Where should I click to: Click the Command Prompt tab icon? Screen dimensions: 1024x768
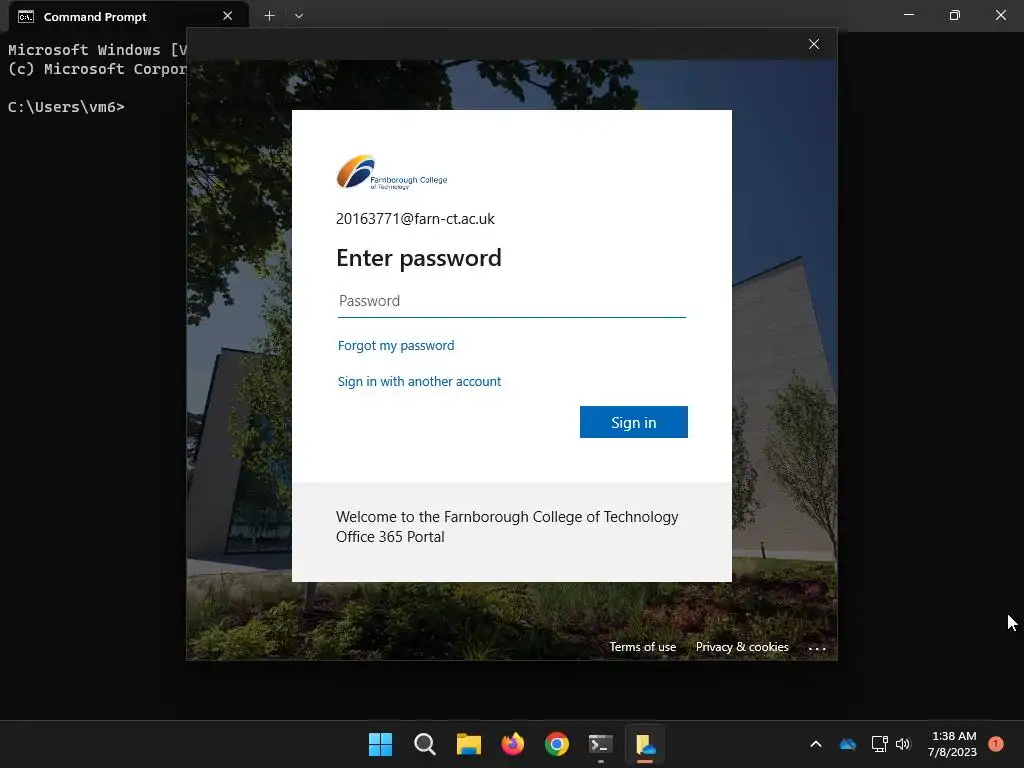[x=25, y=16]
